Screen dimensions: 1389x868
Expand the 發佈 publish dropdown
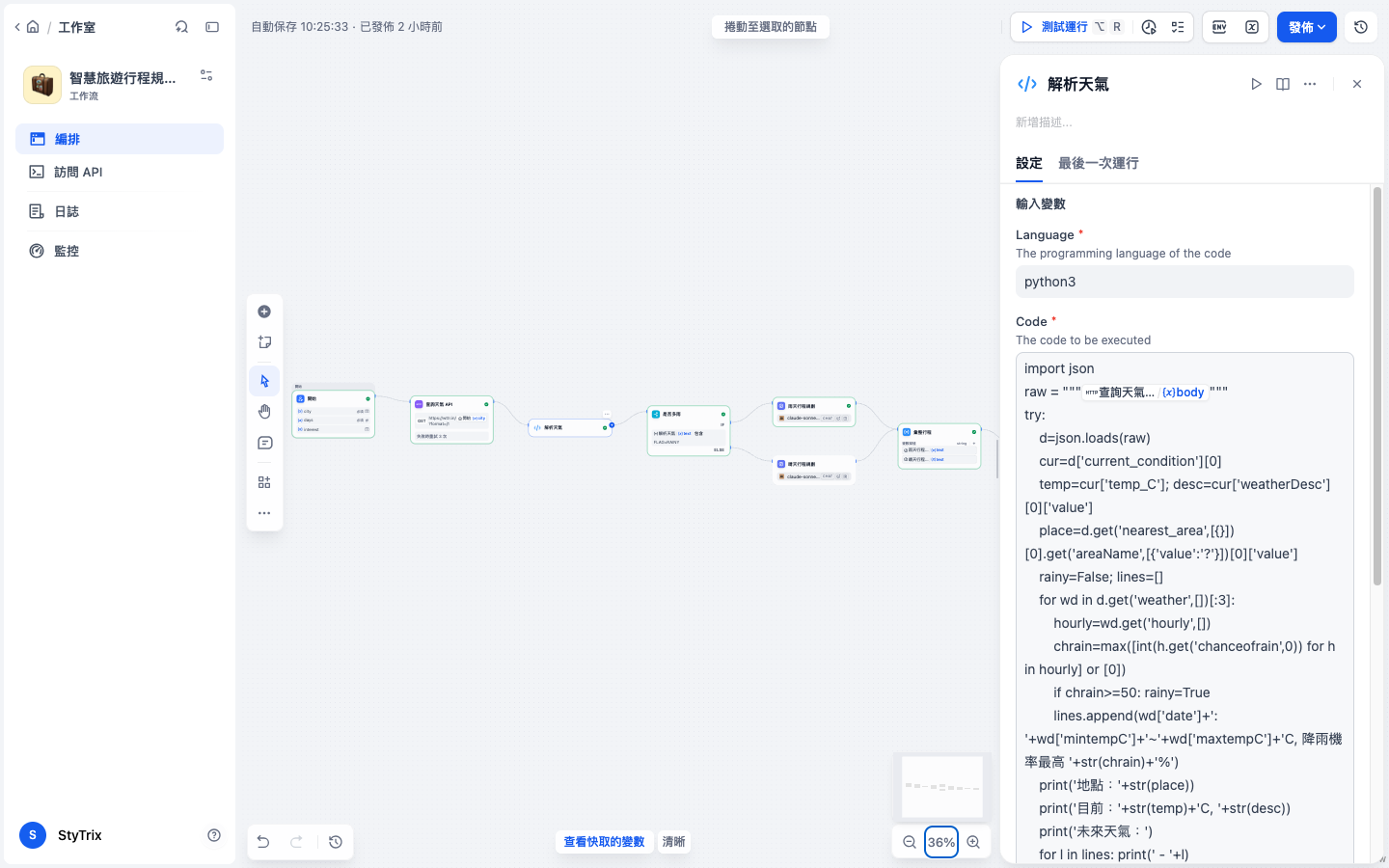[1307, 27]
